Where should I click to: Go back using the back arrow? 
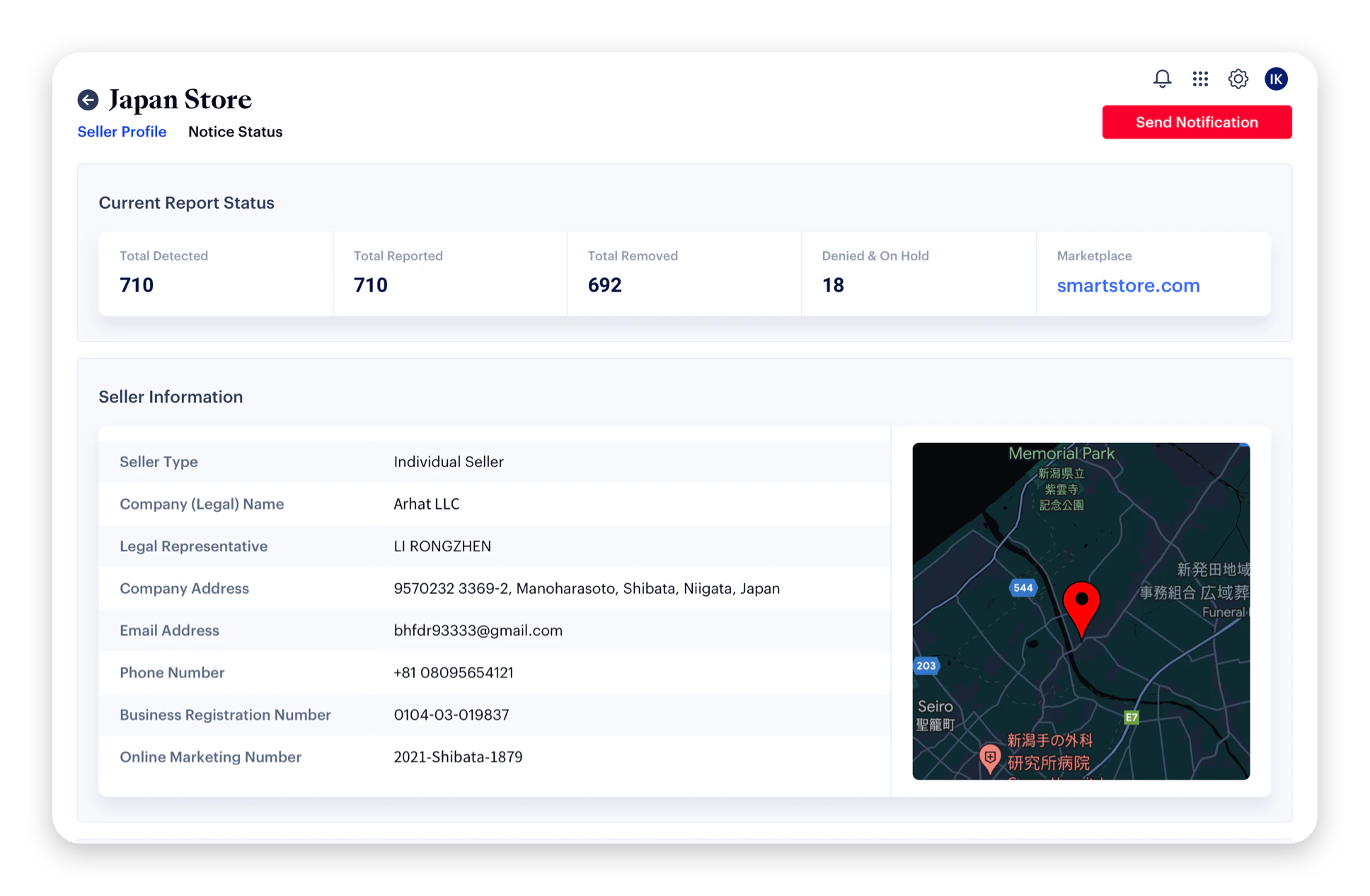coord(88,100)
